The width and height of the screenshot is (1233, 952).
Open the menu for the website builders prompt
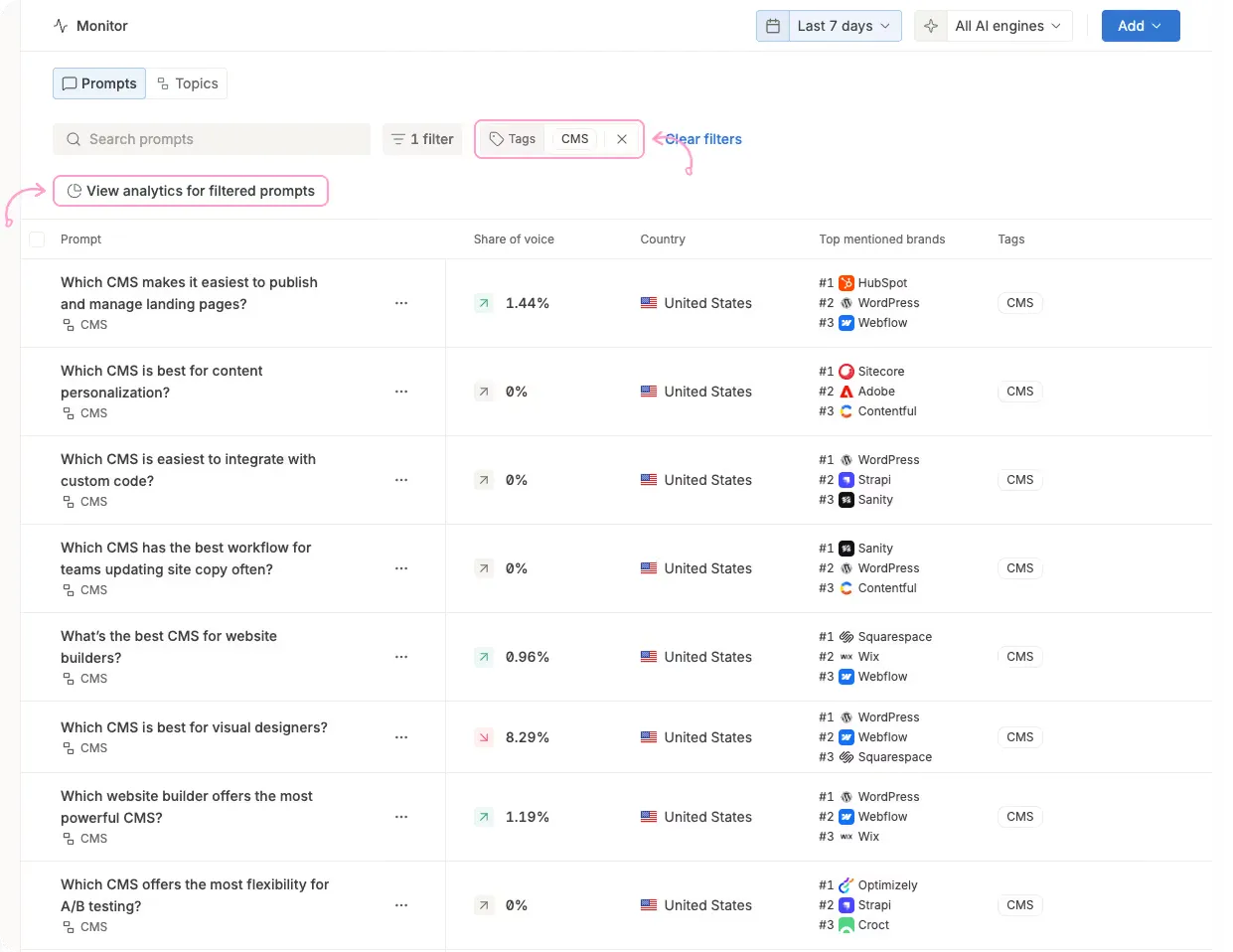pos(401,657)
